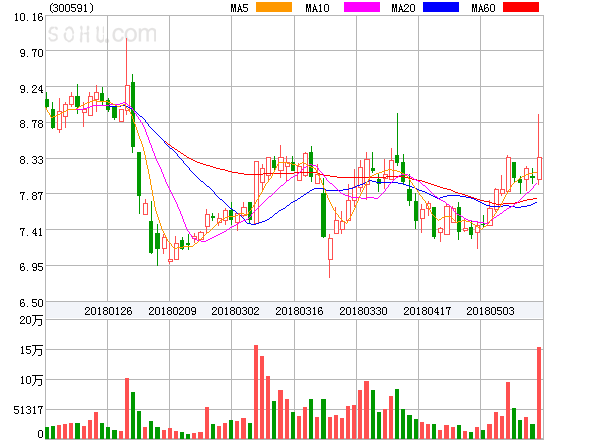
Task: Click the 10.16 price axis label
Action: [29, 17]
